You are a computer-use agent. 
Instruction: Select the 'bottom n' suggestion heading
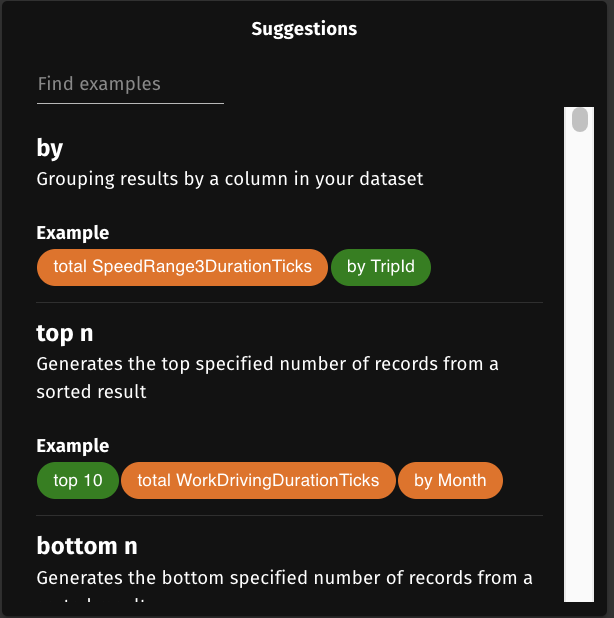(x=87, y=546)
